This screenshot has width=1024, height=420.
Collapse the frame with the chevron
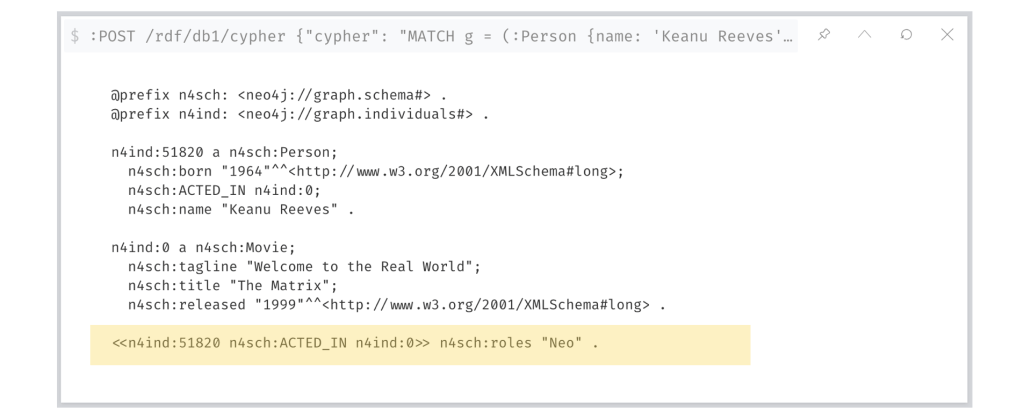[x=865, y=35]
